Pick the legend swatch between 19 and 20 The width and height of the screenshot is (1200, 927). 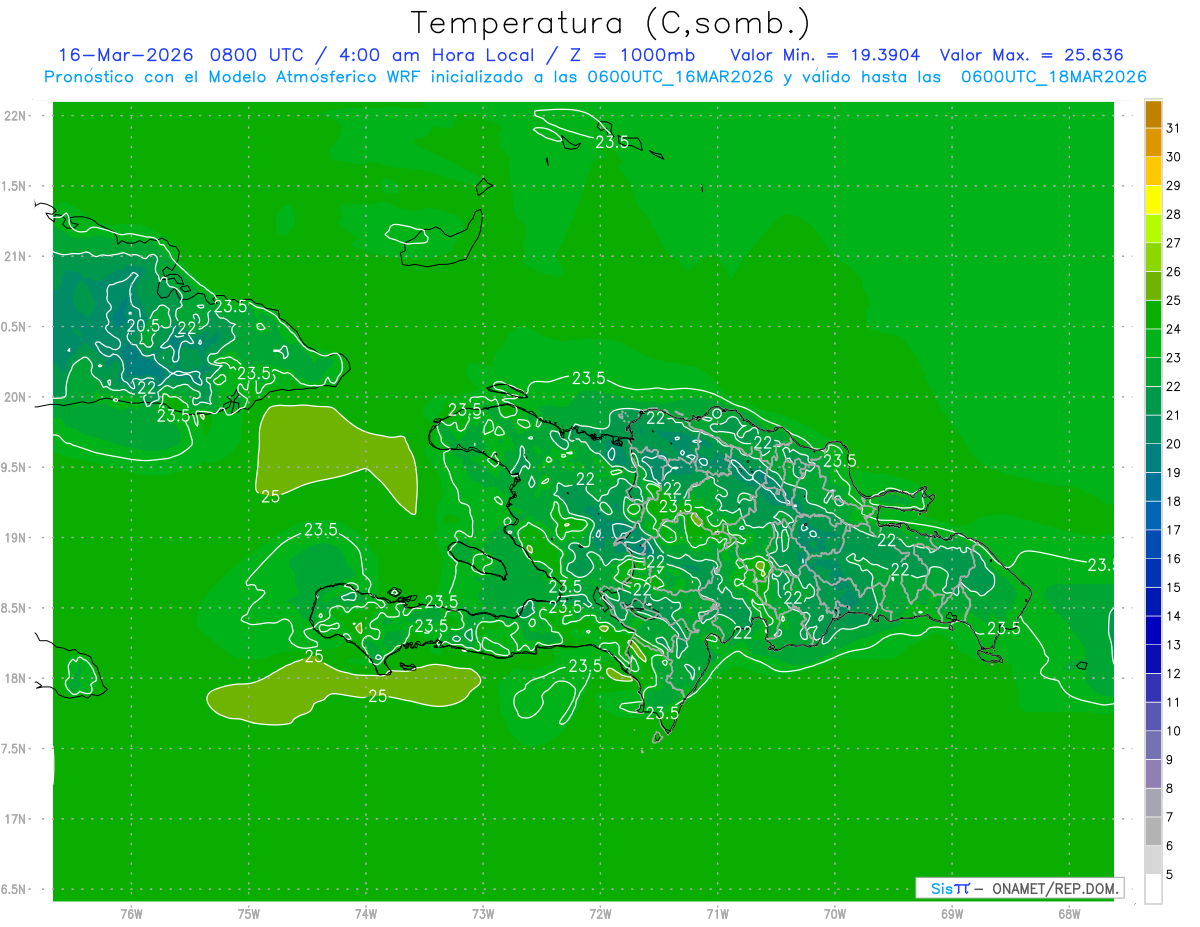(1153, 458)
